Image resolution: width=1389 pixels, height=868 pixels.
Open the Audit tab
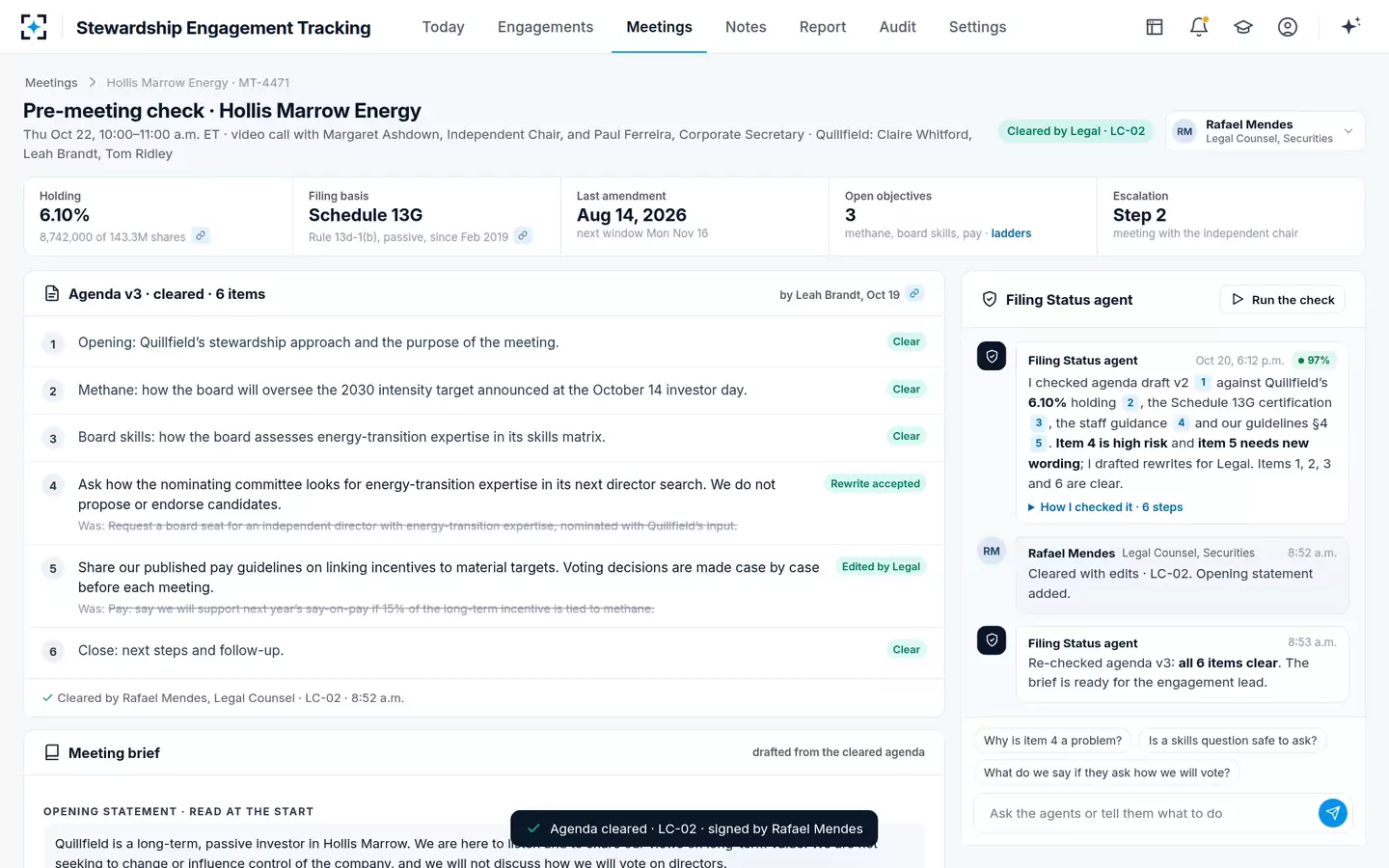point(897,27)
